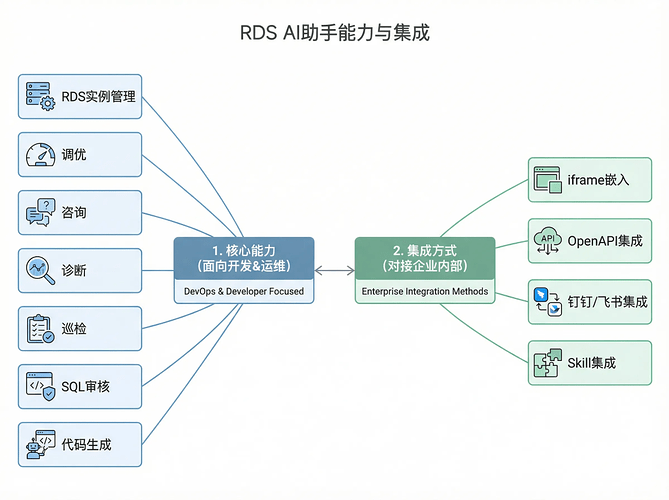Click the RDS server gear icon
This screenshot has width=669, height=500.
[x=40, y=97]
